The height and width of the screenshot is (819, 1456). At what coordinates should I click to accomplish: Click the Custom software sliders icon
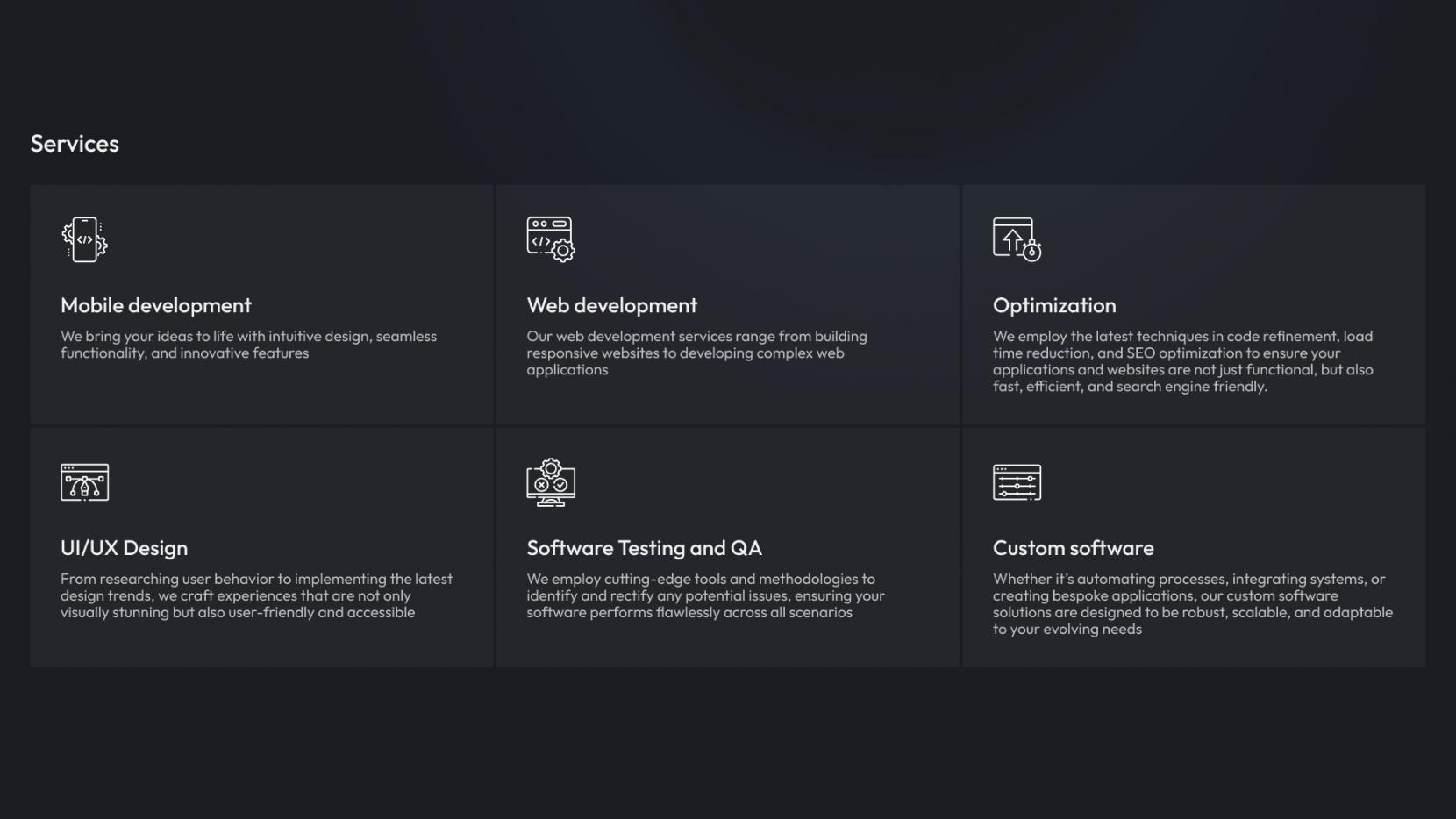click(x=1017, y=482)
